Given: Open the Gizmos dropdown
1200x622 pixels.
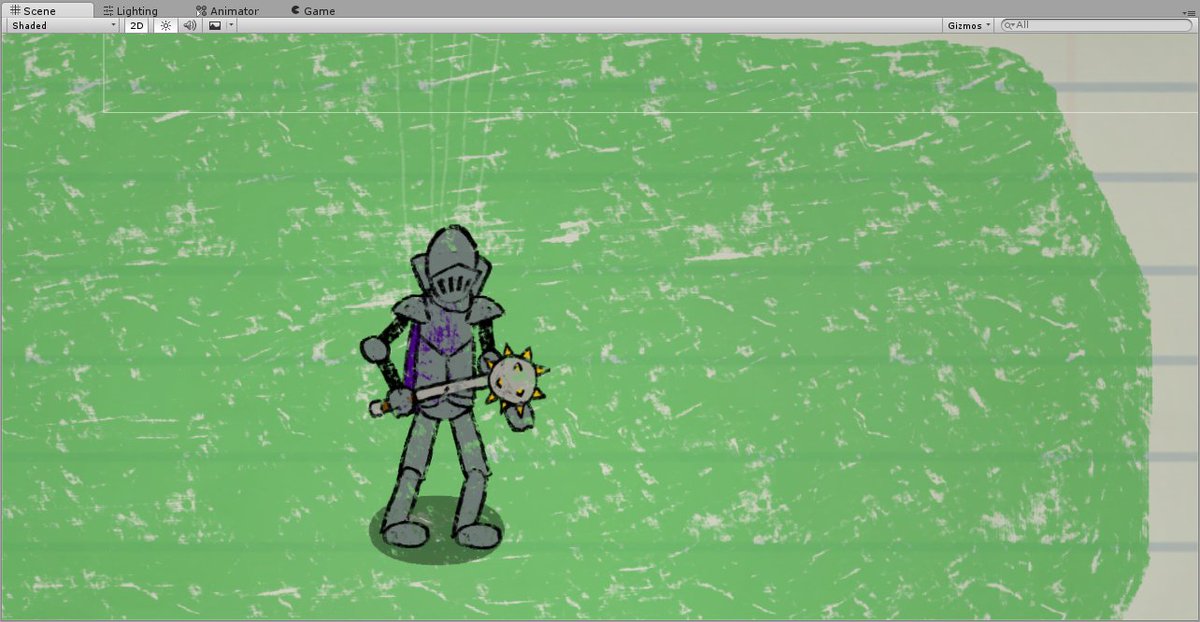Looking at the screenshot, I should (969, 25).
